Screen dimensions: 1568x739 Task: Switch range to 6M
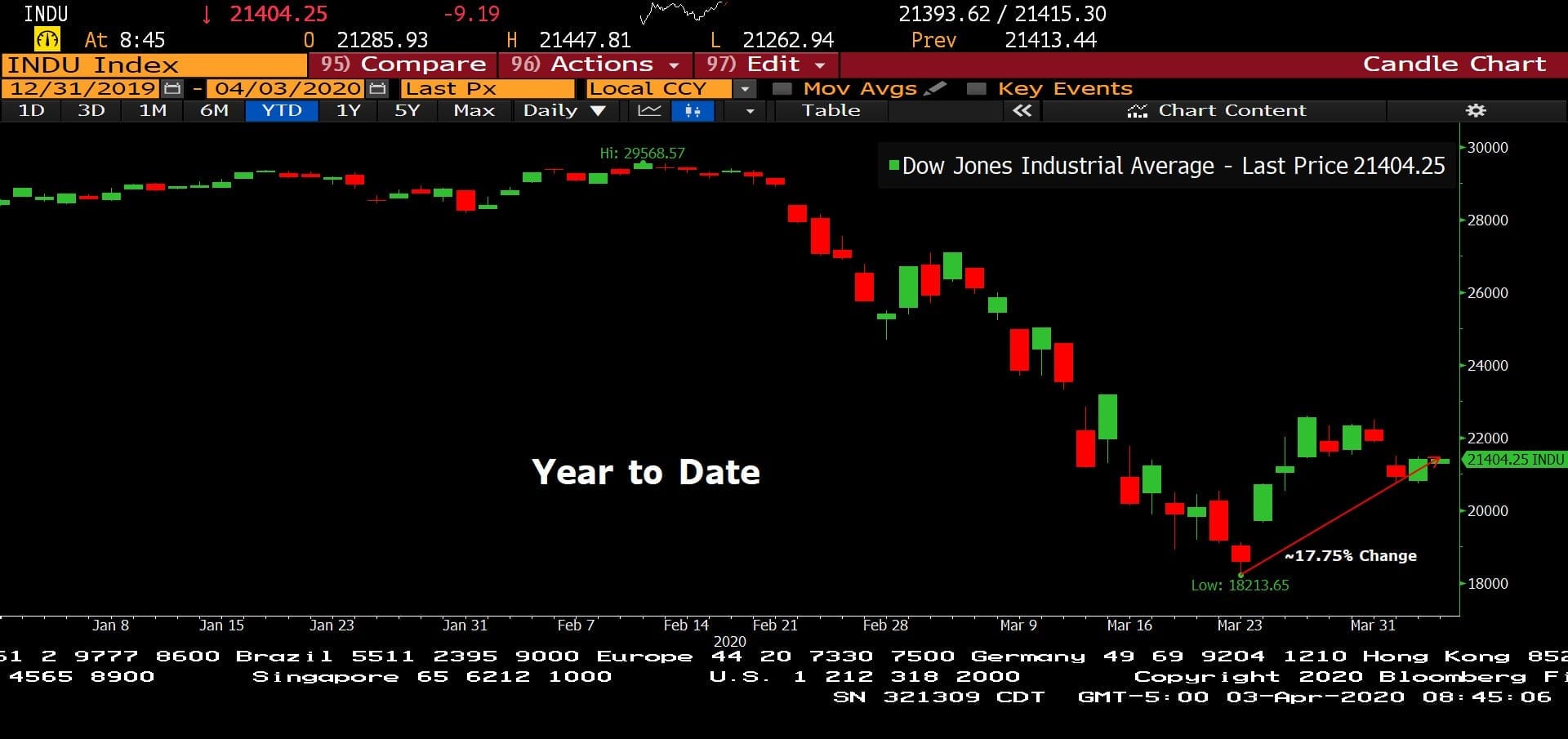[214, 110]
